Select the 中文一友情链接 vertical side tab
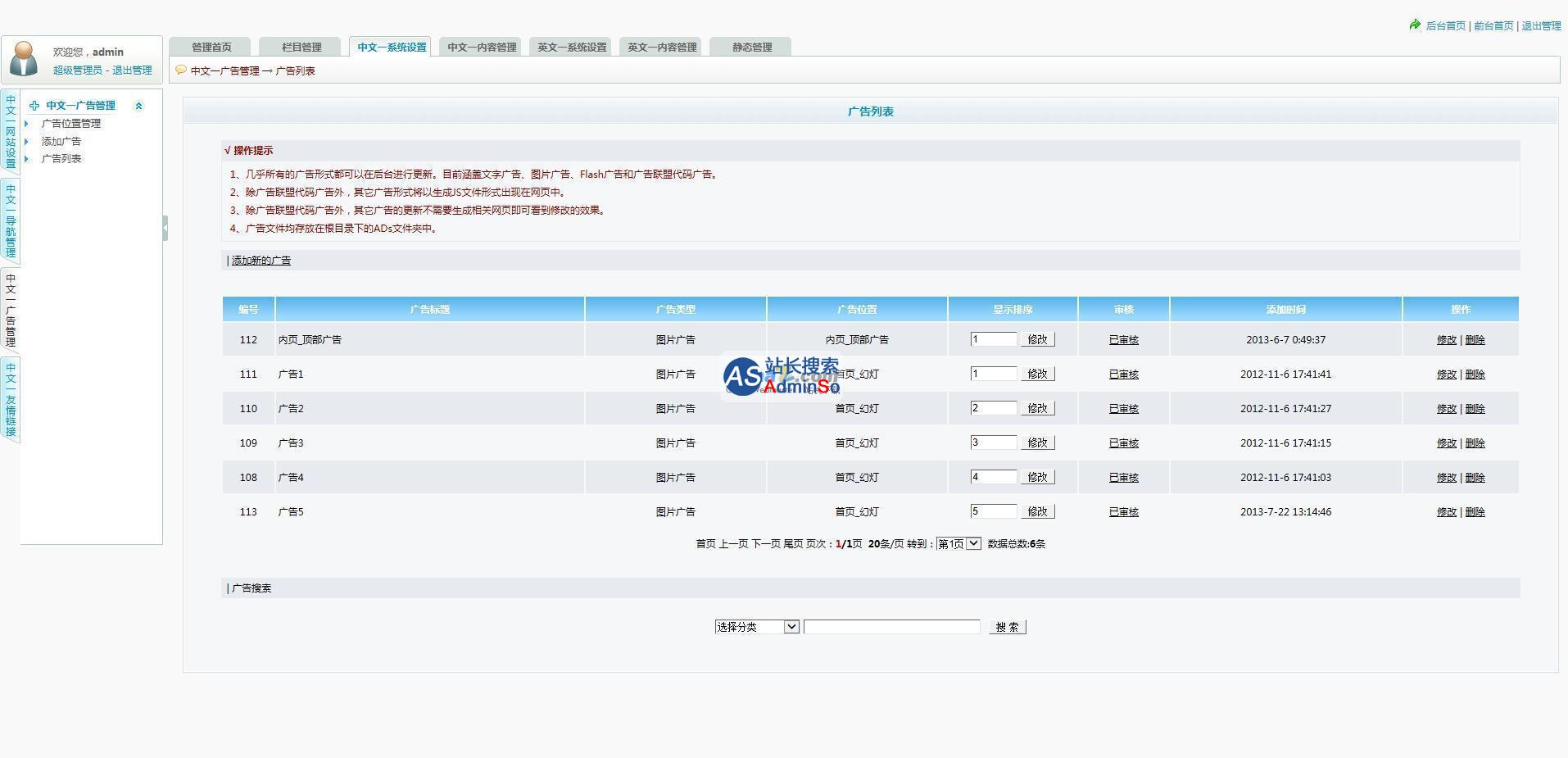 pos(11,400)
